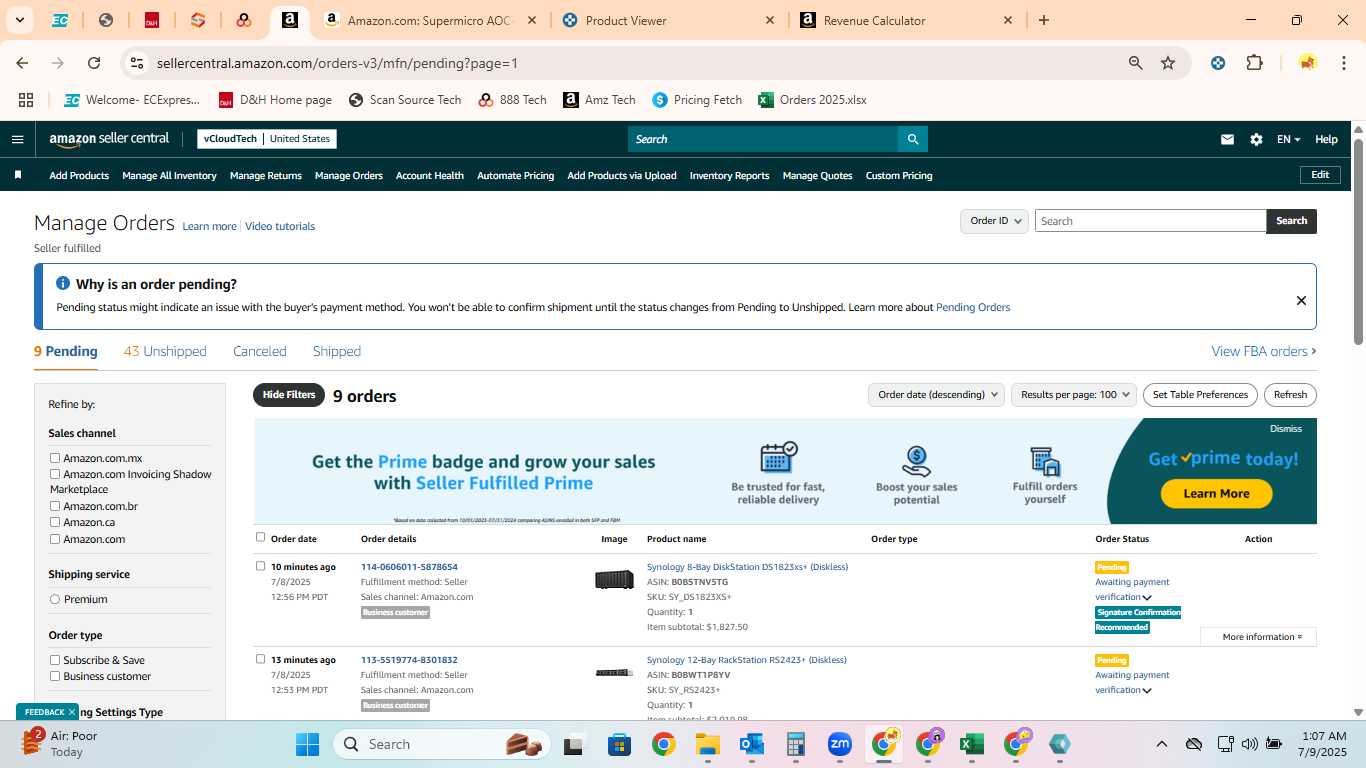1366x768 pixels.
Task: Check the Amazon.com.br sales channel
Action: point(55,506)
